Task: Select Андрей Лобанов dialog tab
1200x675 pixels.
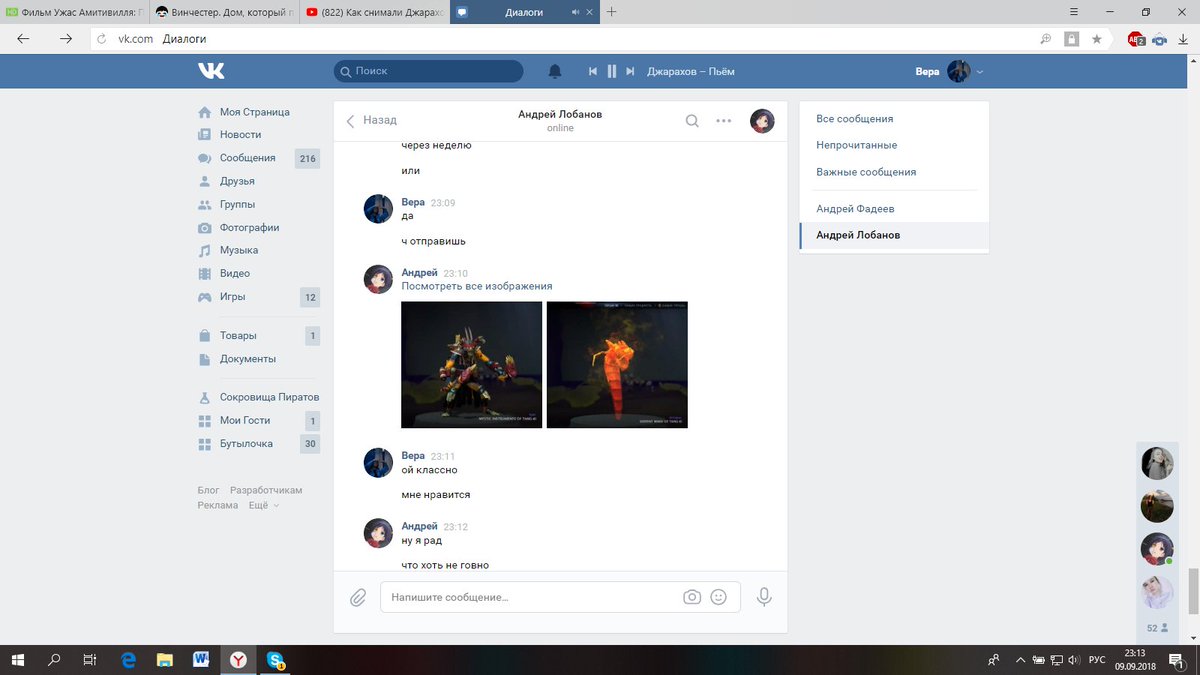Action: [894, 235]
